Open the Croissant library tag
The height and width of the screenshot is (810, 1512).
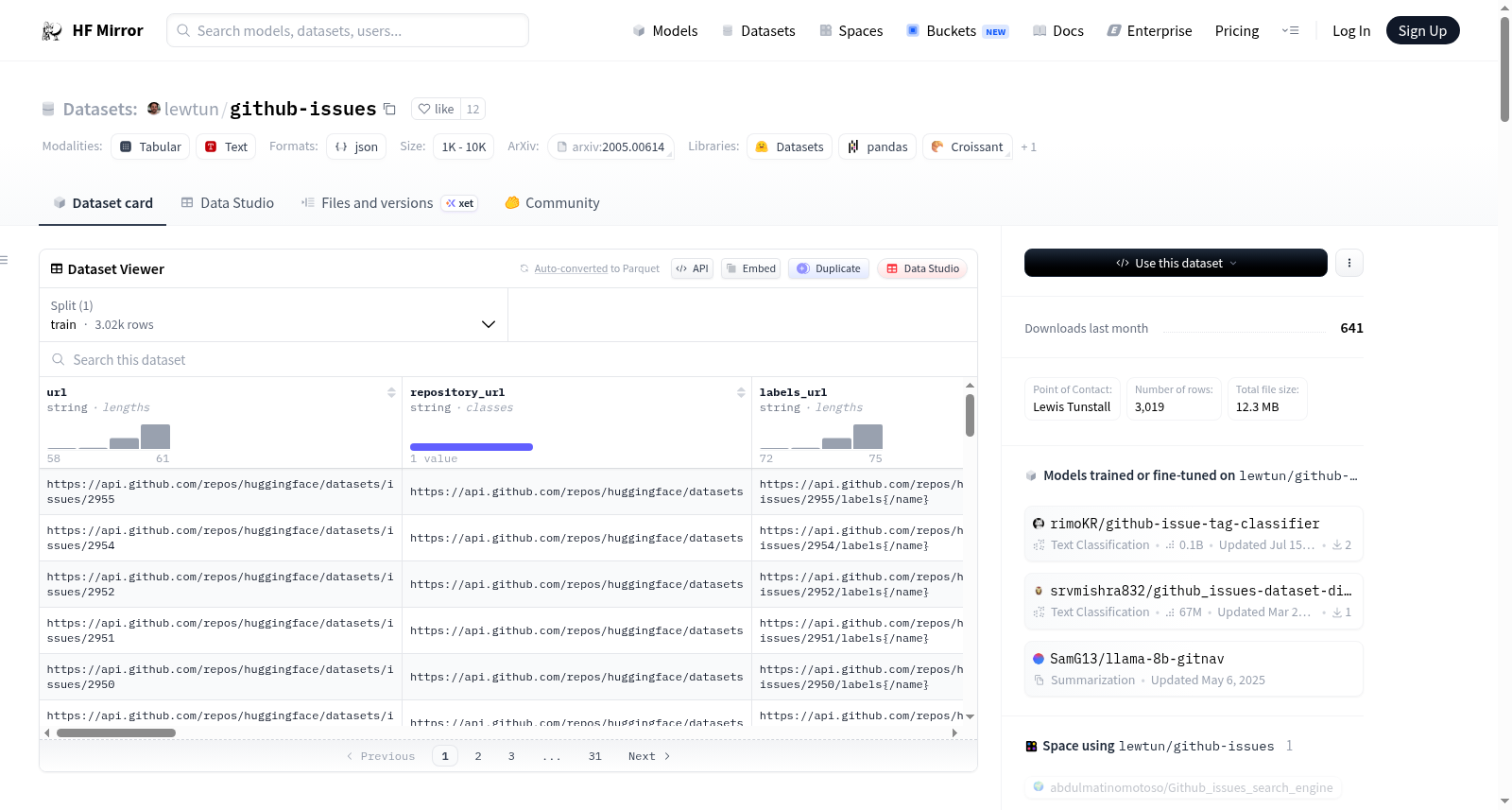click(967, 146)
